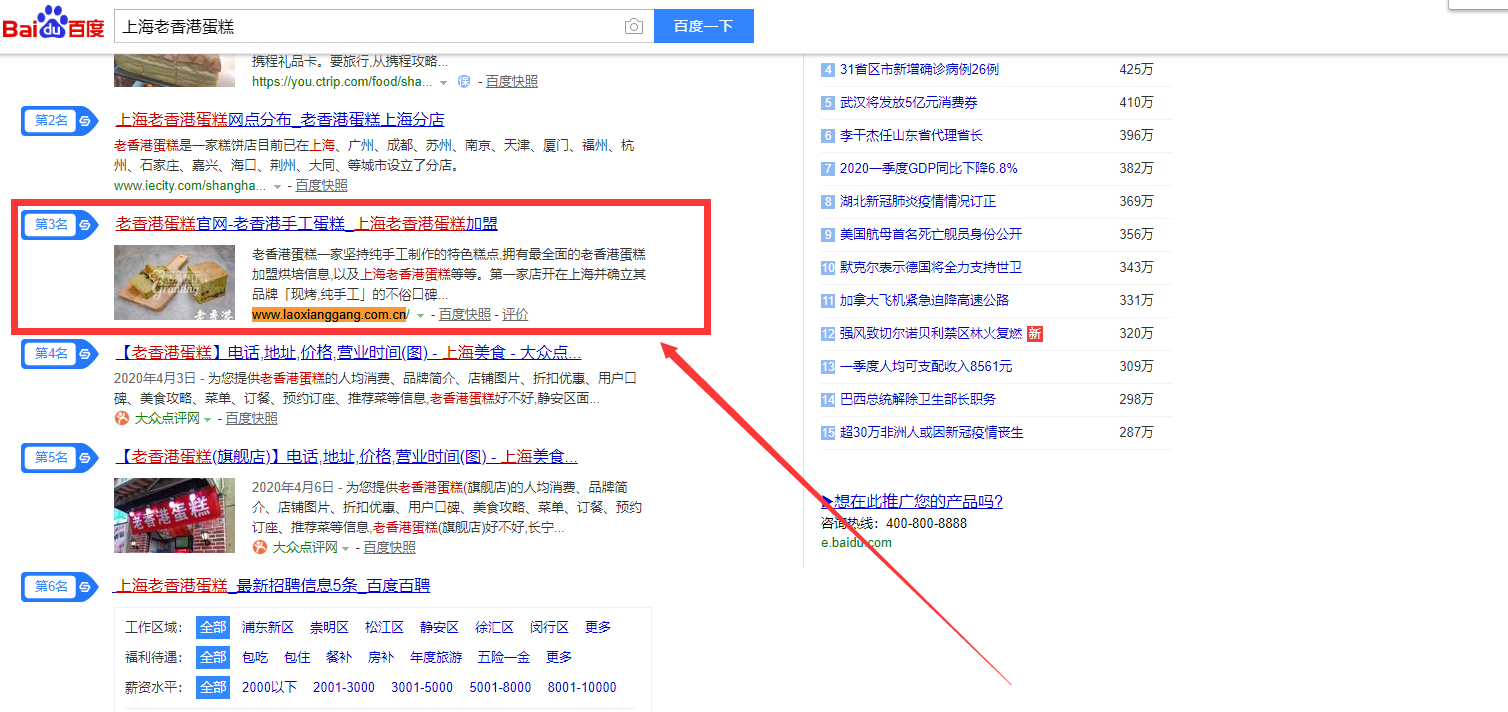Choose the 房补 benefit filter

pyautogui.click(x=381, y=657)
